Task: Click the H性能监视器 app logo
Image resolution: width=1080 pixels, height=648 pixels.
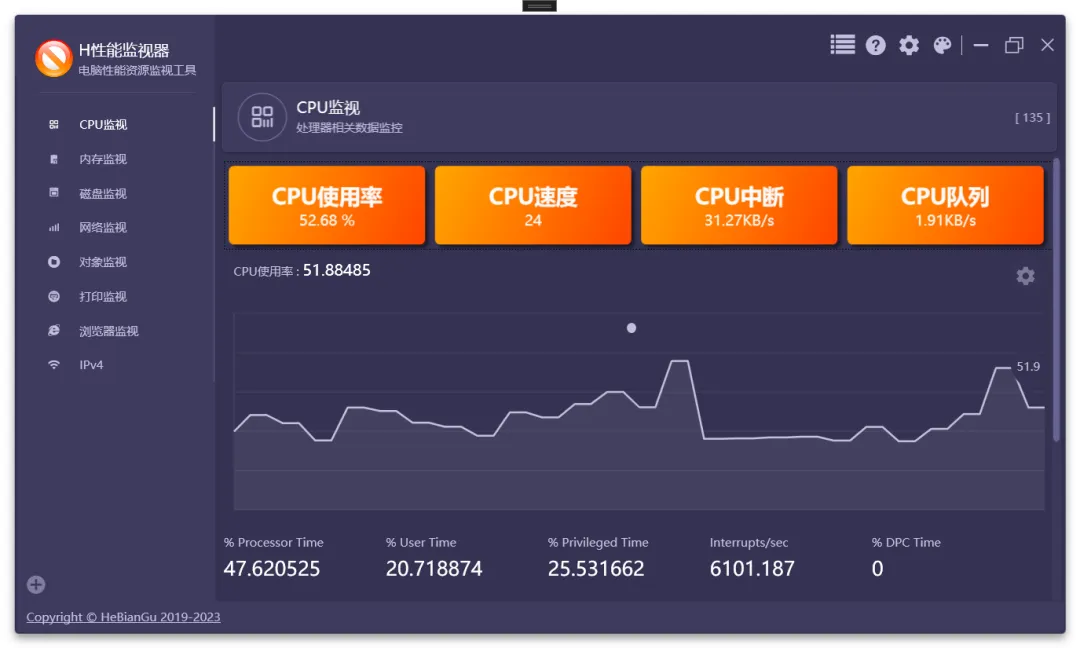Action: tap(53, 58)
